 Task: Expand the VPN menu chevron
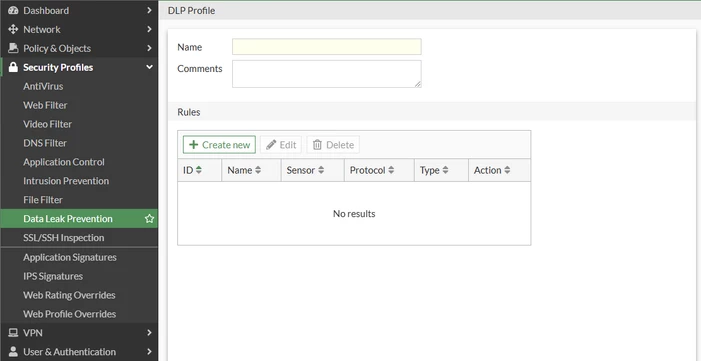pyautogui.click(x=149, y=333)
